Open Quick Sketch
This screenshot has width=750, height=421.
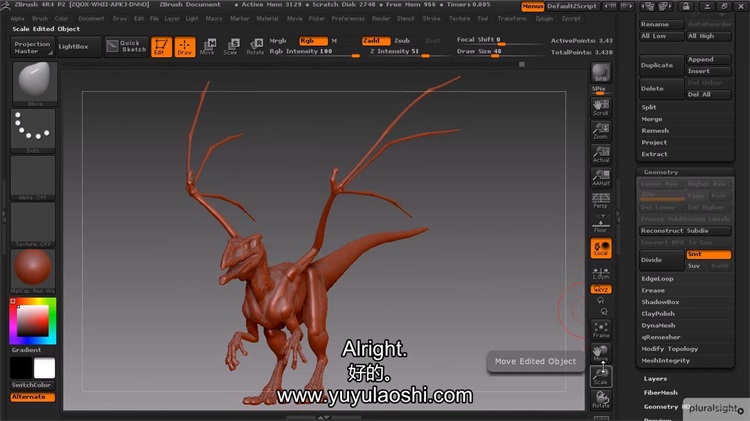coord(126,46)
